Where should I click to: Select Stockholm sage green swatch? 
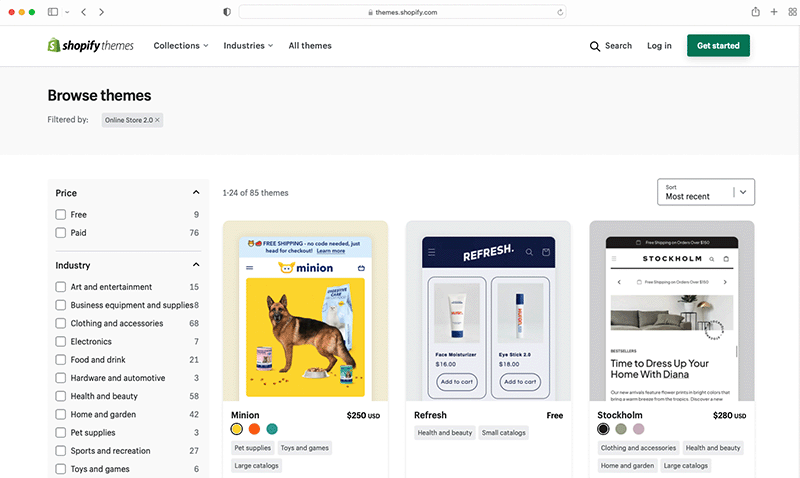click(621, 429)
